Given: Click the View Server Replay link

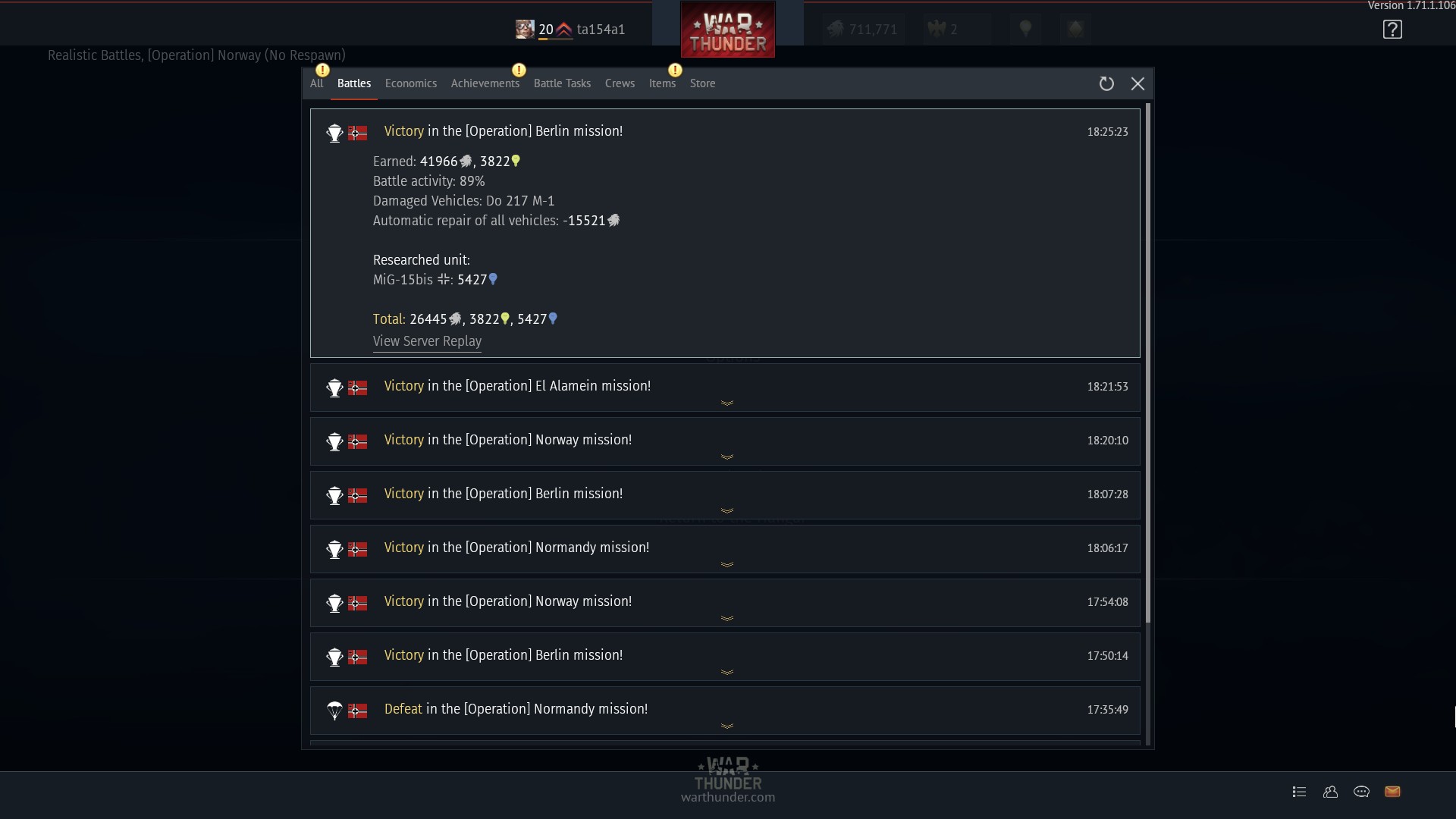Looking at the screenshot, I should [427, 341].
